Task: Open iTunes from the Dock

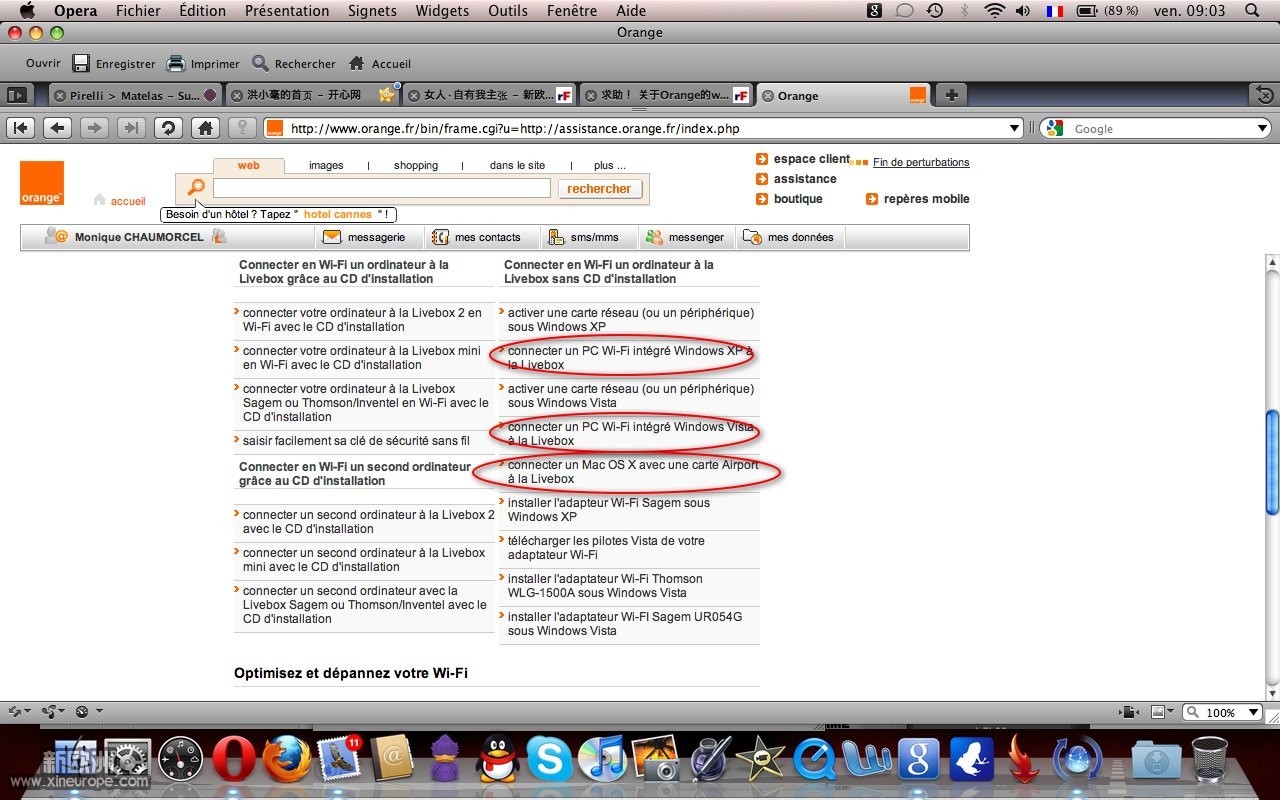Action: coord(601,758)
